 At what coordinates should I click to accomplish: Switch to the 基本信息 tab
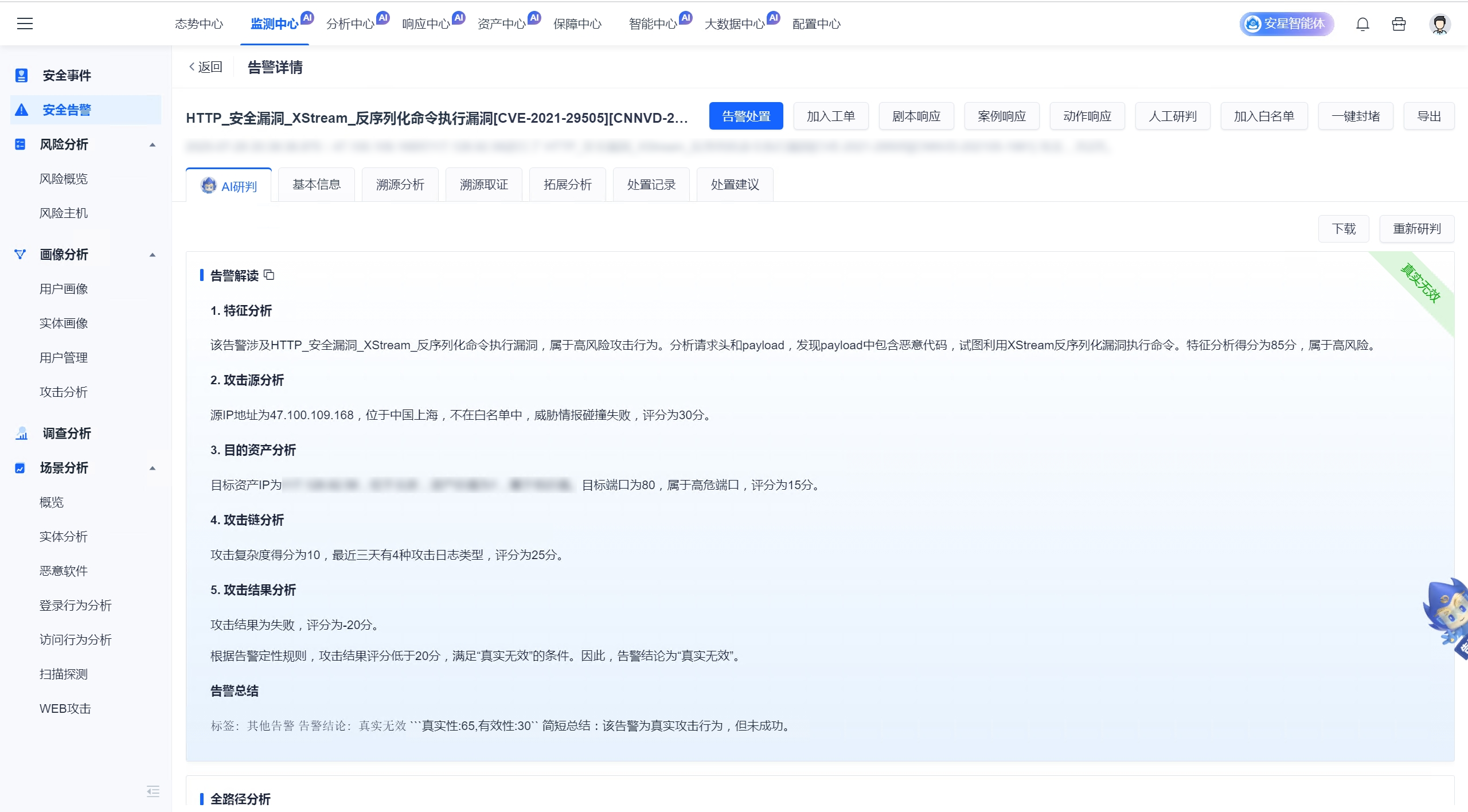pos(316,184)
